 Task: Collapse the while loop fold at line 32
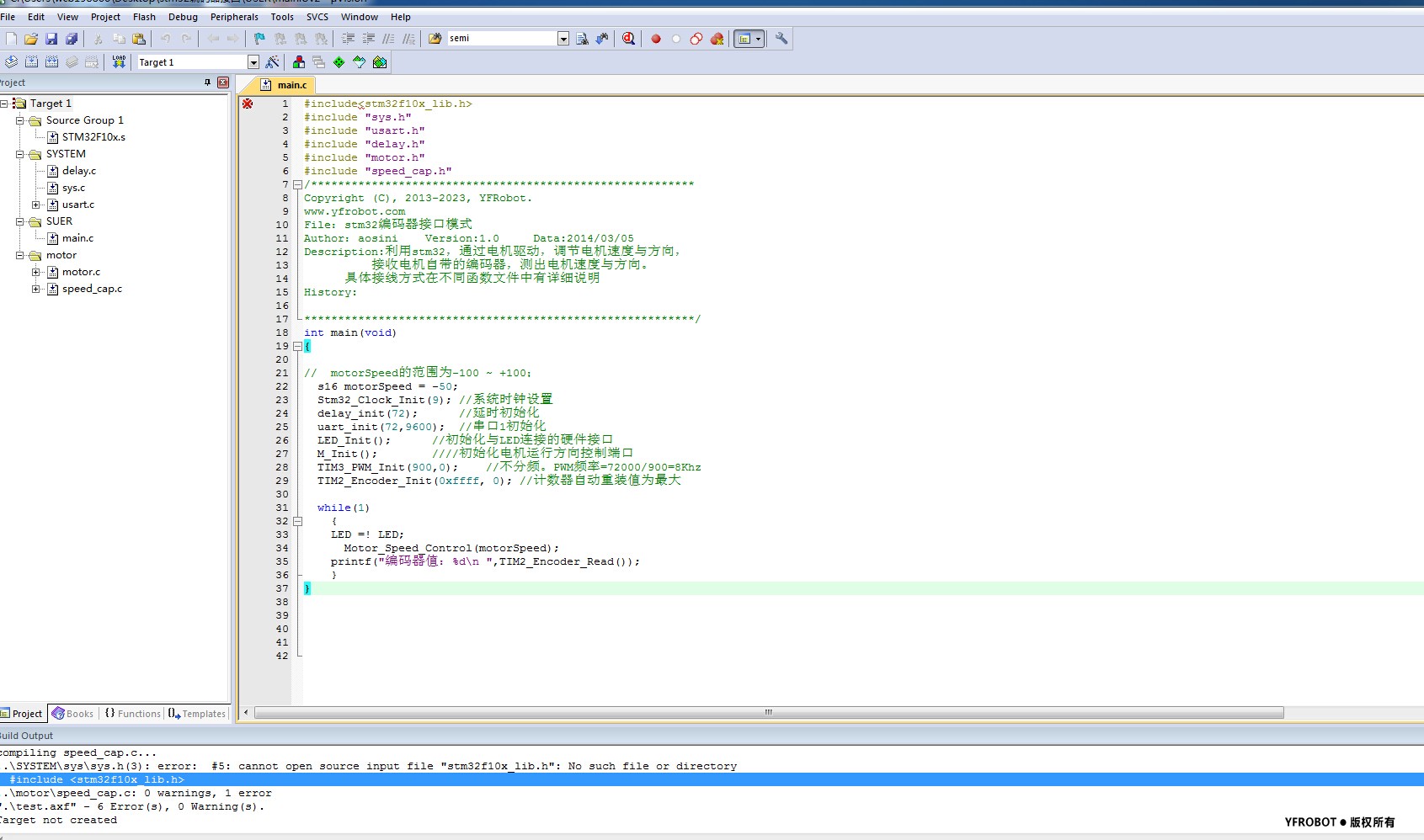(297, 521)
